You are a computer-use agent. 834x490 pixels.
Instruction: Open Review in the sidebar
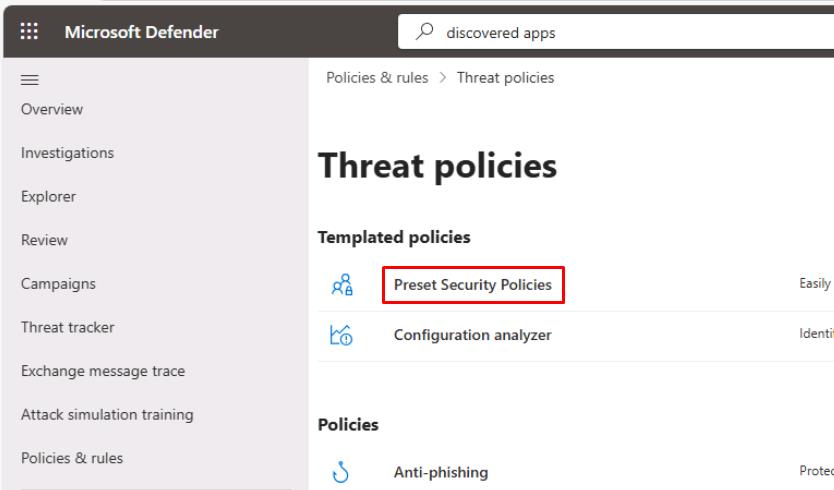click(44, 240)
